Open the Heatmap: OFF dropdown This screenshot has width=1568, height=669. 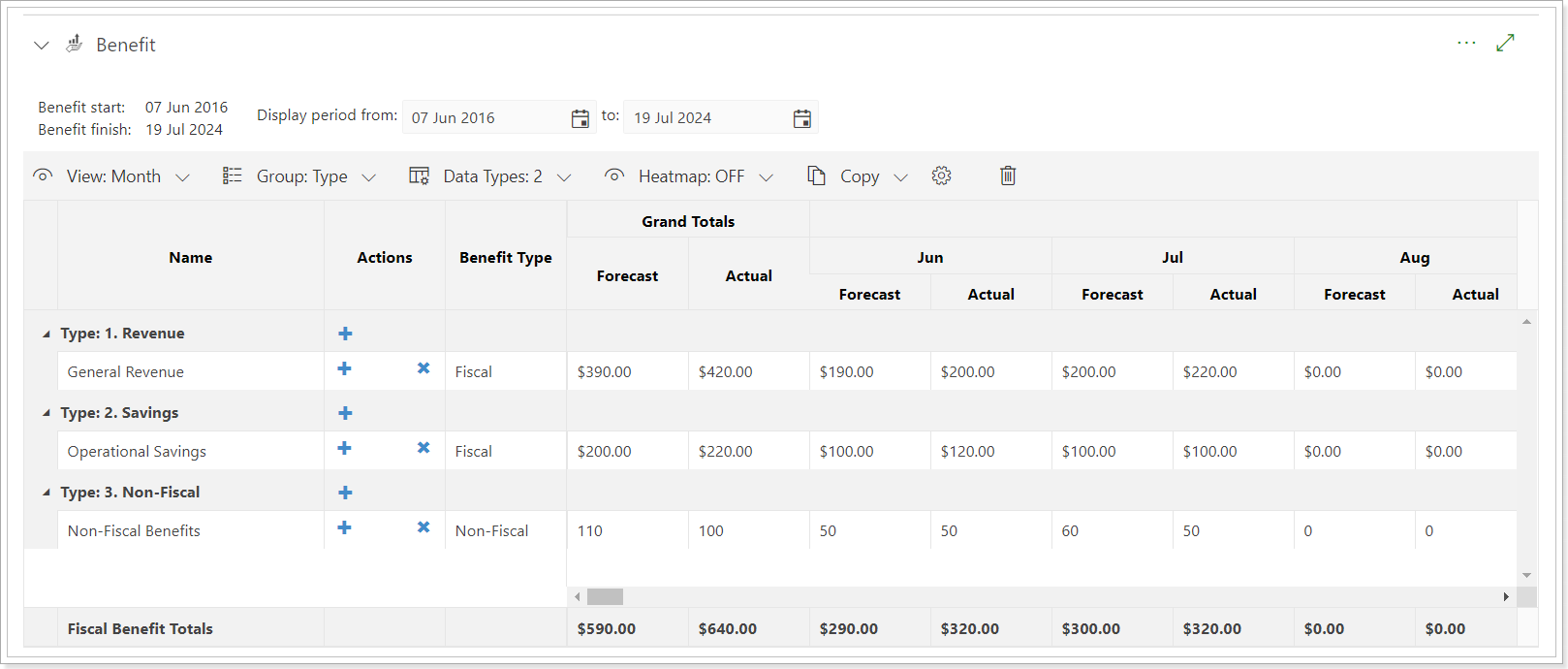(689, 176)
